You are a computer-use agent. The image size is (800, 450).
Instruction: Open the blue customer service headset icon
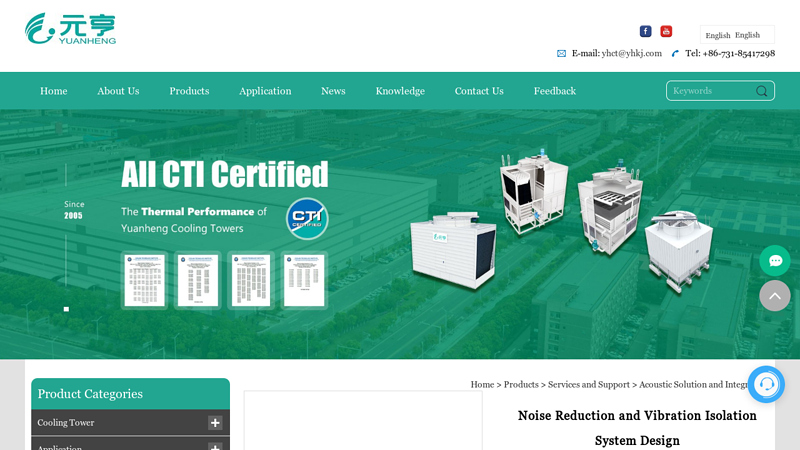coord(766,384)
